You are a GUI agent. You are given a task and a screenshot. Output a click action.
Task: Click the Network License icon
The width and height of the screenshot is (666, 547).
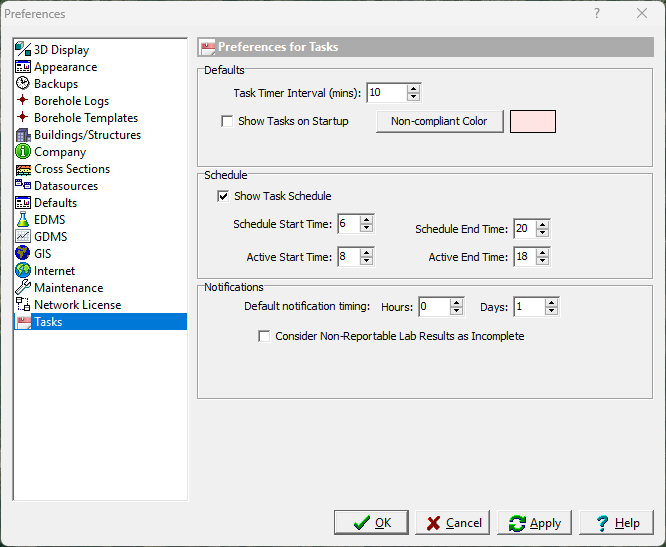tap(23, 305)
